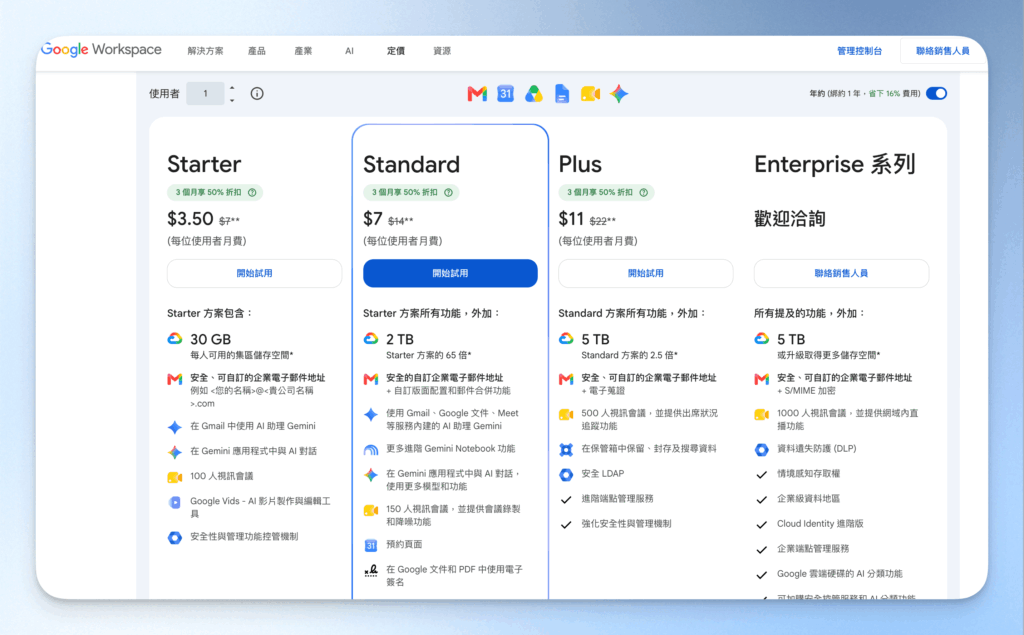
Task: Click DLP icon beside 資料遺失防護
Action: coord(761,449)
